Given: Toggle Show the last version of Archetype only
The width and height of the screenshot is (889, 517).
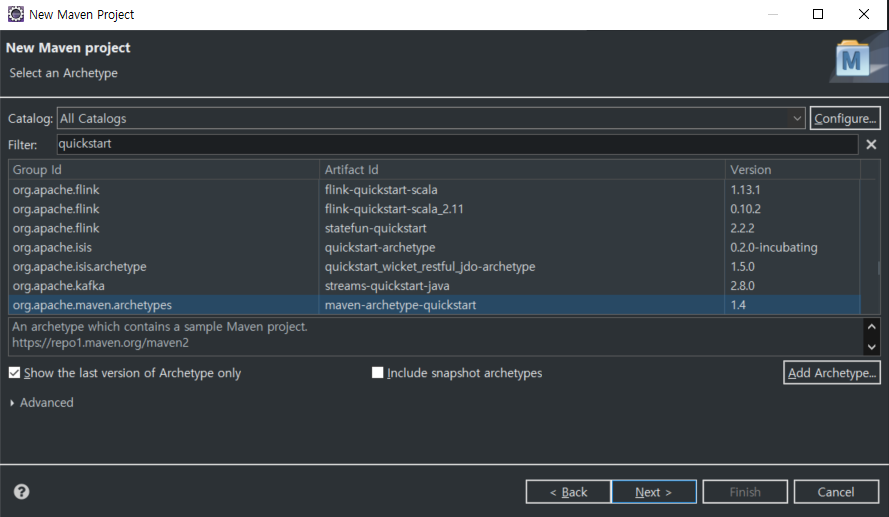Looking at the screenshot, I should click(x=14, y=372).
